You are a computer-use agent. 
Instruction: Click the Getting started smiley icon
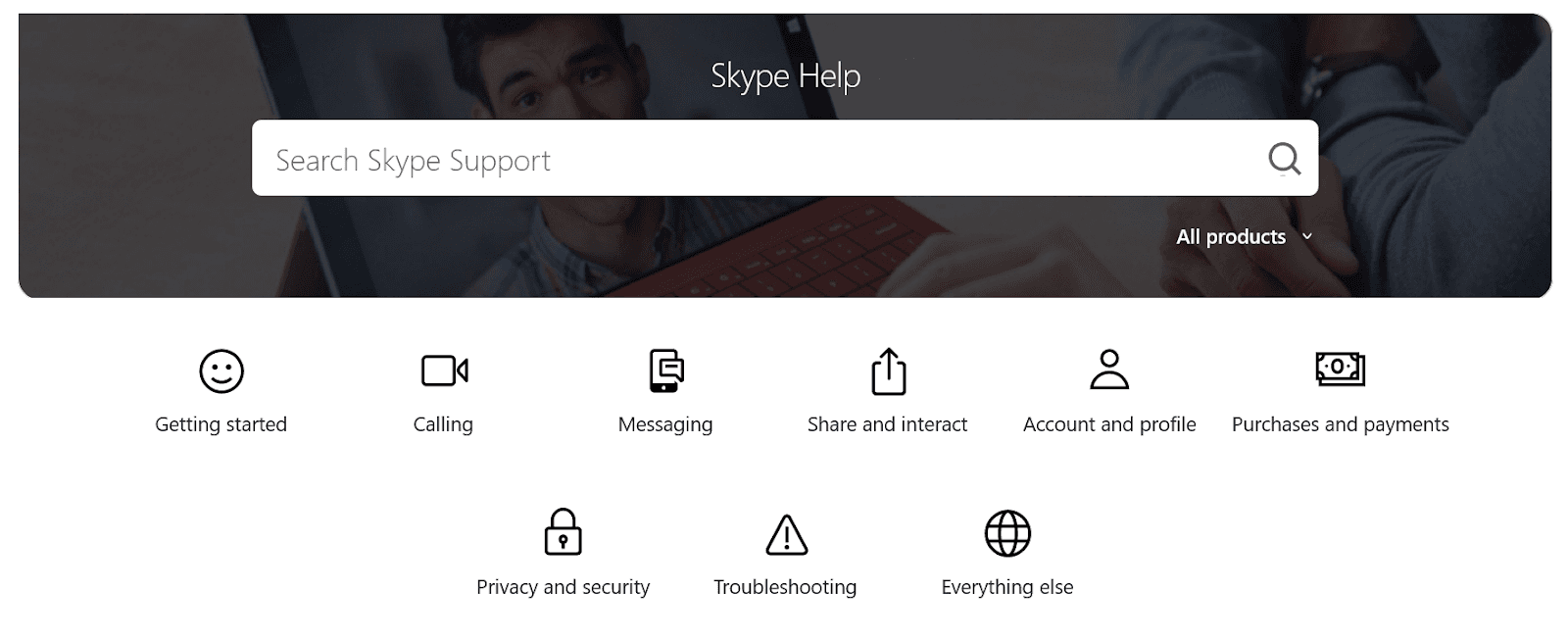click(221, 371)
